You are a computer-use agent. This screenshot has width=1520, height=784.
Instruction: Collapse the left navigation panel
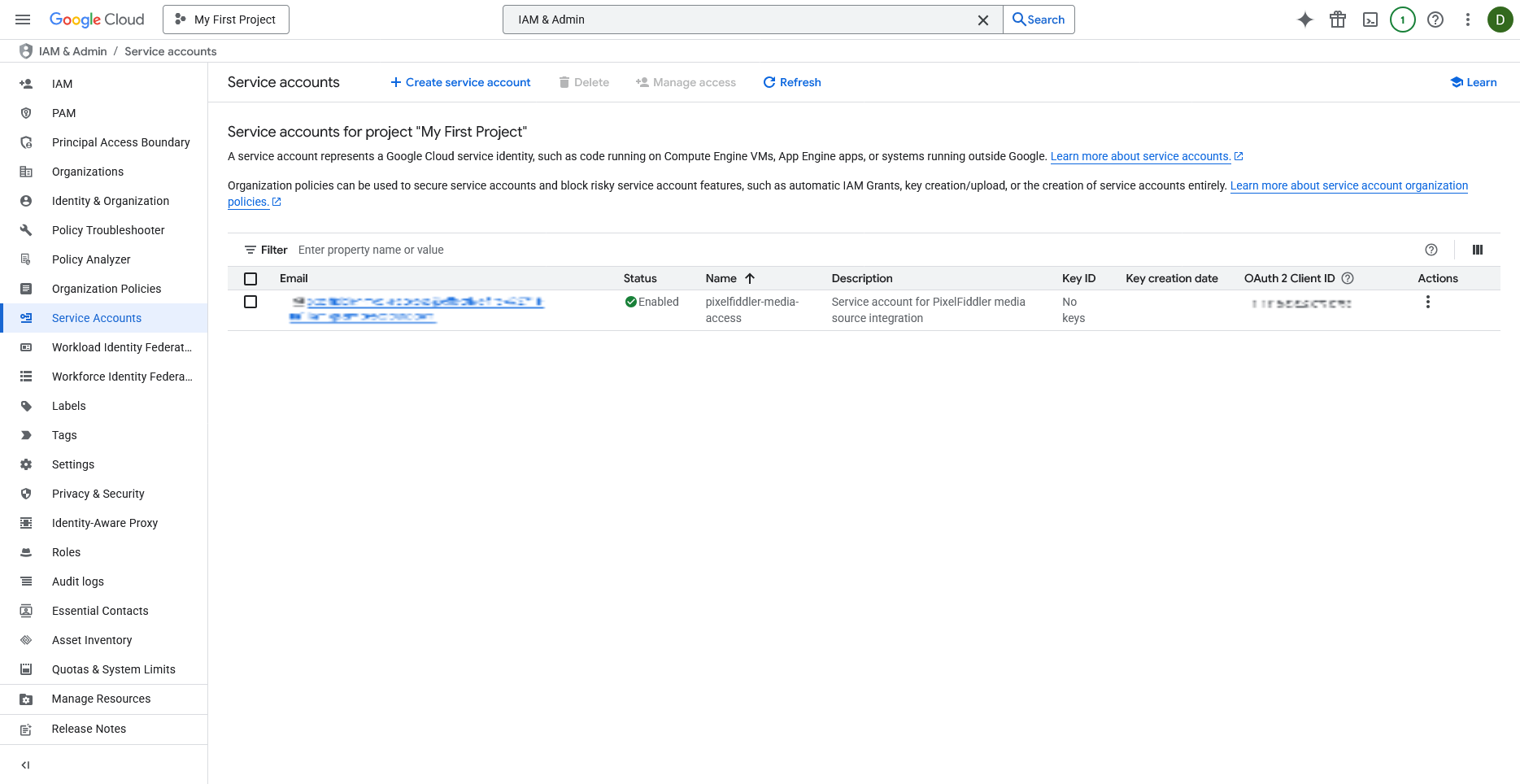pyautogui.click(x=26, y=764)
